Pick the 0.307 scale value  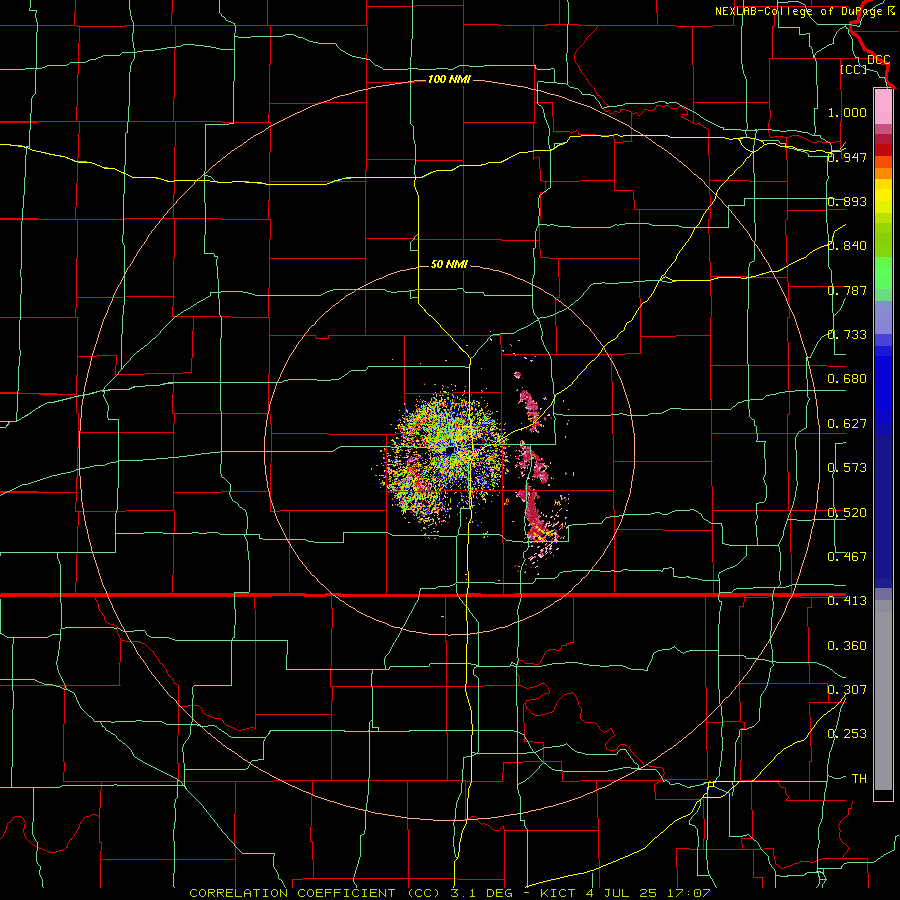pyautogui.click(x=847, y=690)
